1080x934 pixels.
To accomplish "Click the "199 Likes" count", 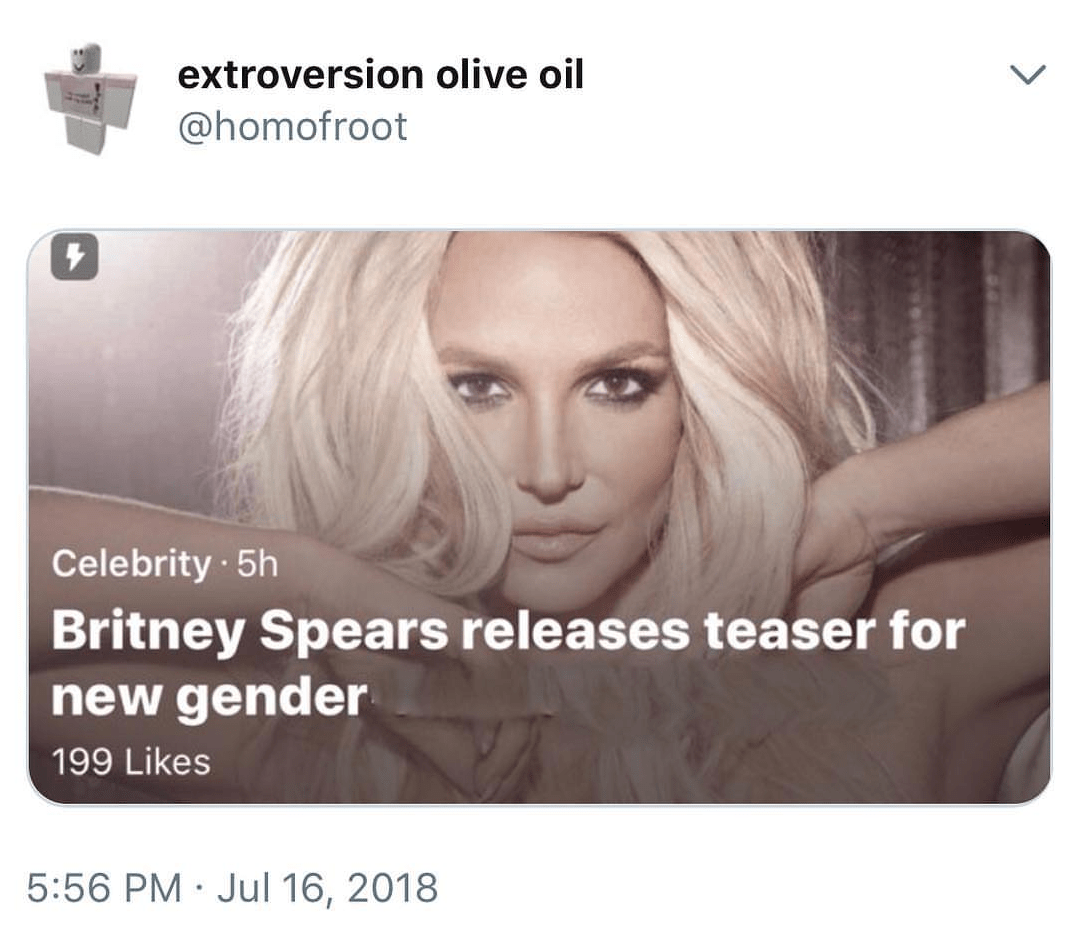I will pos(131,763).
